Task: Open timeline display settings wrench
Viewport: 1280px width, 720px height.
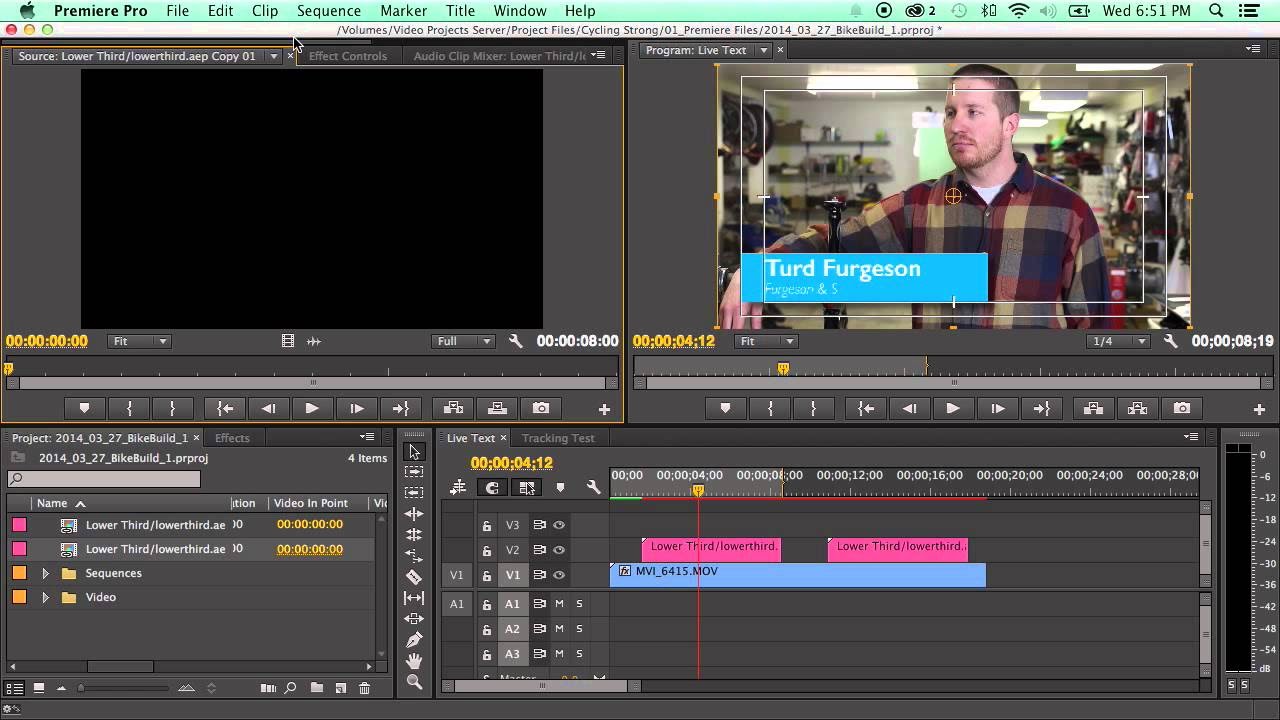Action: coord(593,487)
